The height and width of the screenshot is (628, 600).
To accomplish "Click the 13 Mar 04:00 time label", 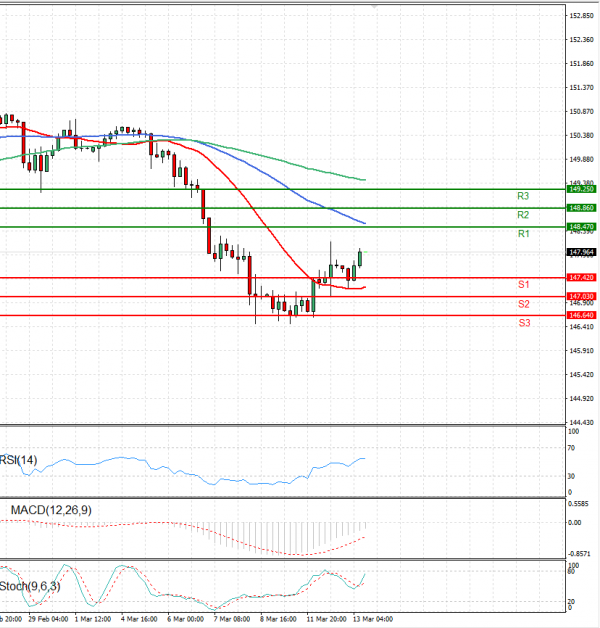I will click(x=373, y=619).
